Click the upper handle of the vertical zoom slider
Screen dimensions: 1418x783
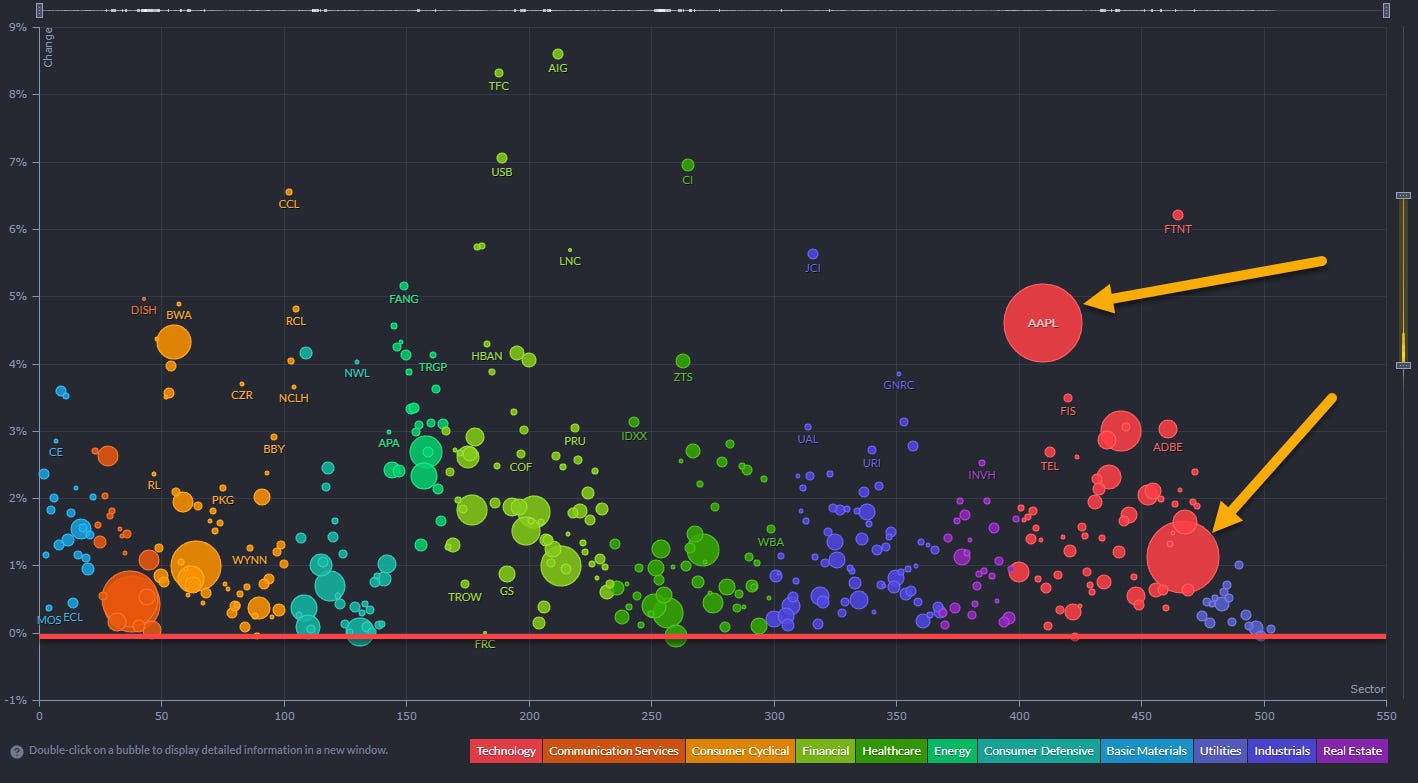point(1403,195)
